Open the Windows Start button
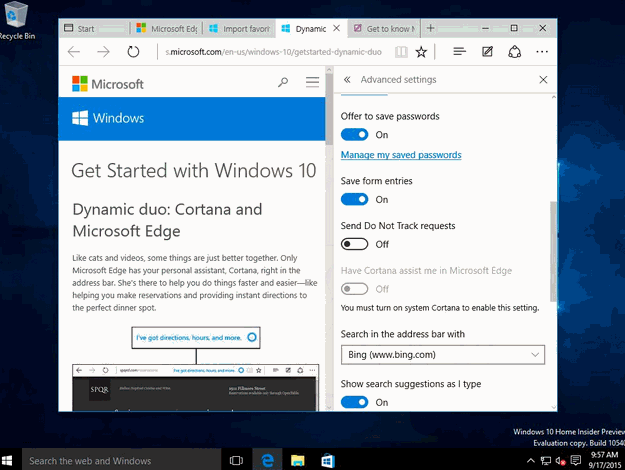Viewport: 625px width, 470px height. (7, 460)
